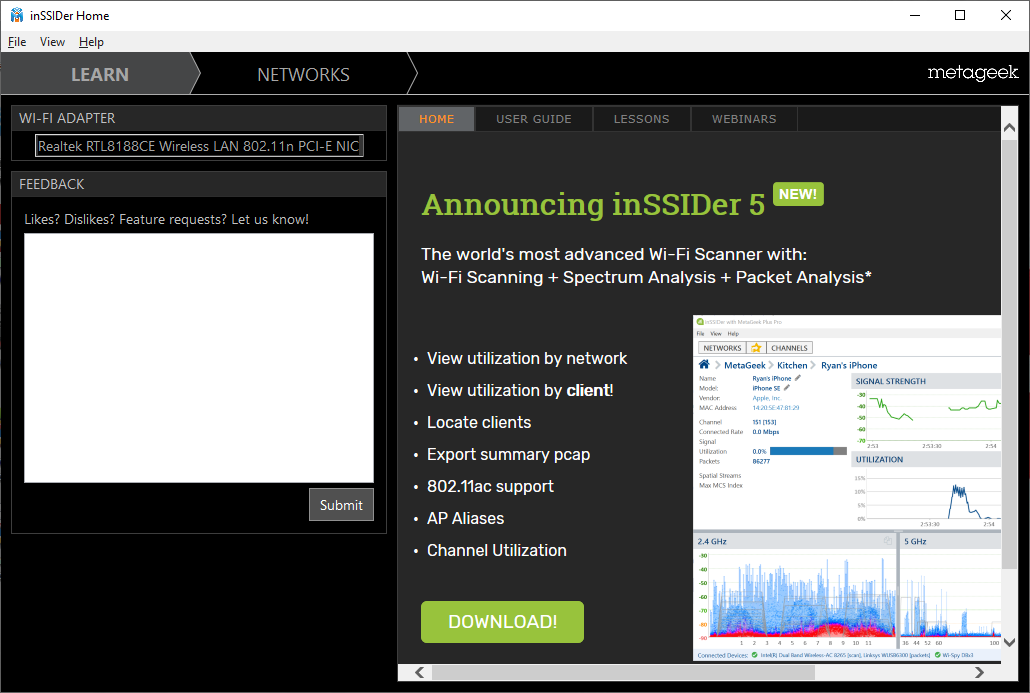Go to the LESSONS tab
The height and width of the screenshot is (693, 1030).
(641, 119)
